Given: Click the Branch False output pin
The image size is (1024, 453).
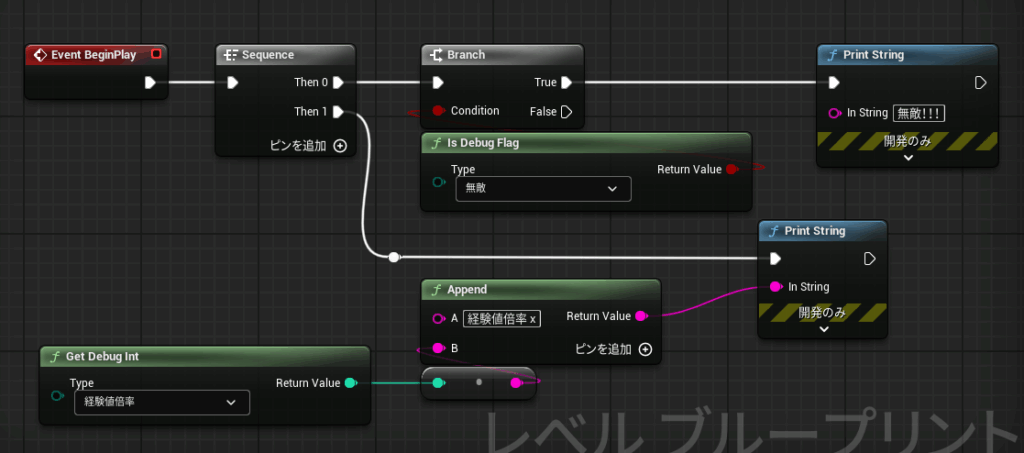Looking at the screenshot, I should click(x=566, y=112).
